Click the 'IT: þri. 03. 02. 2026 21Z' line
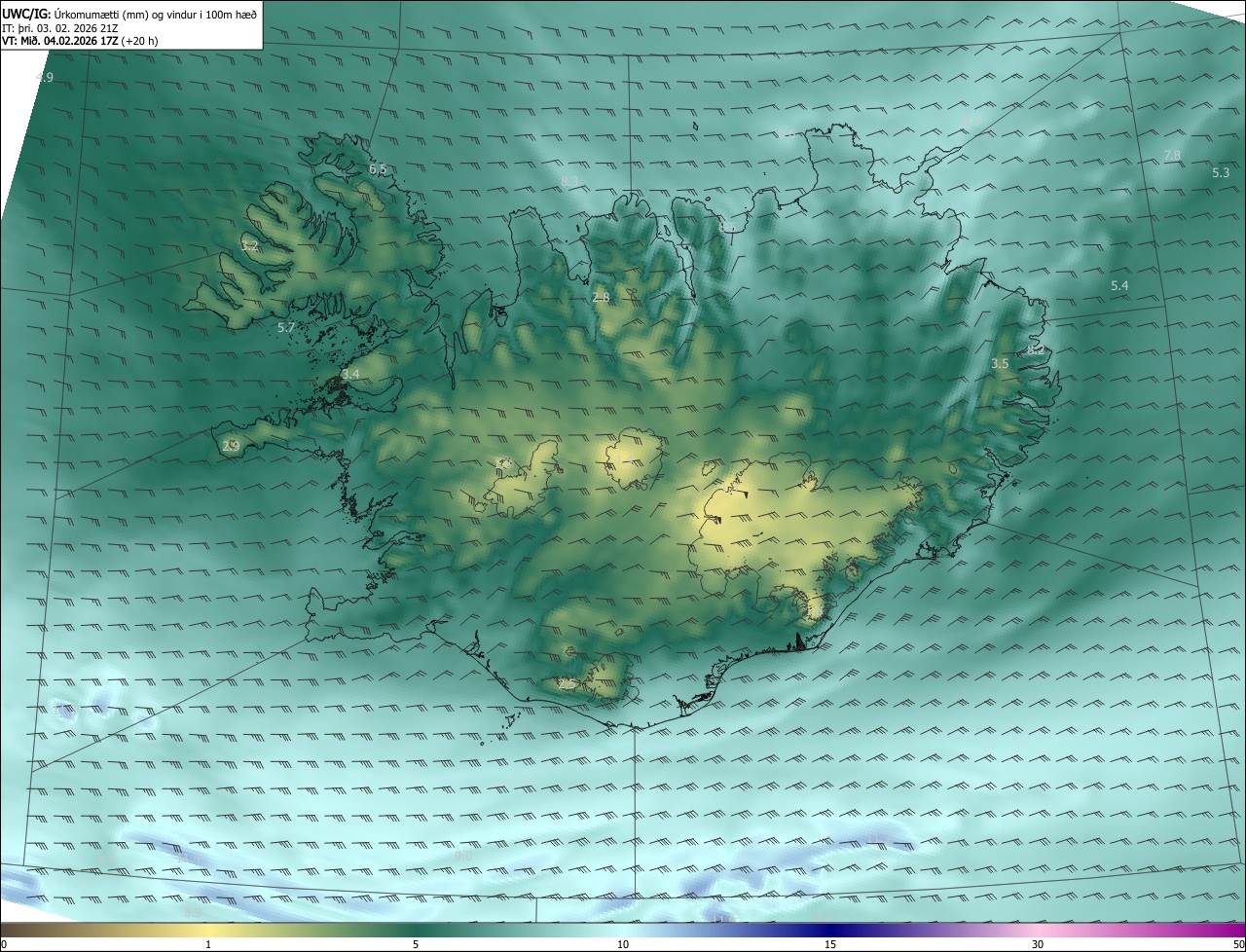The height and width of the screenshot is (952, 1246). coord(60,28)
